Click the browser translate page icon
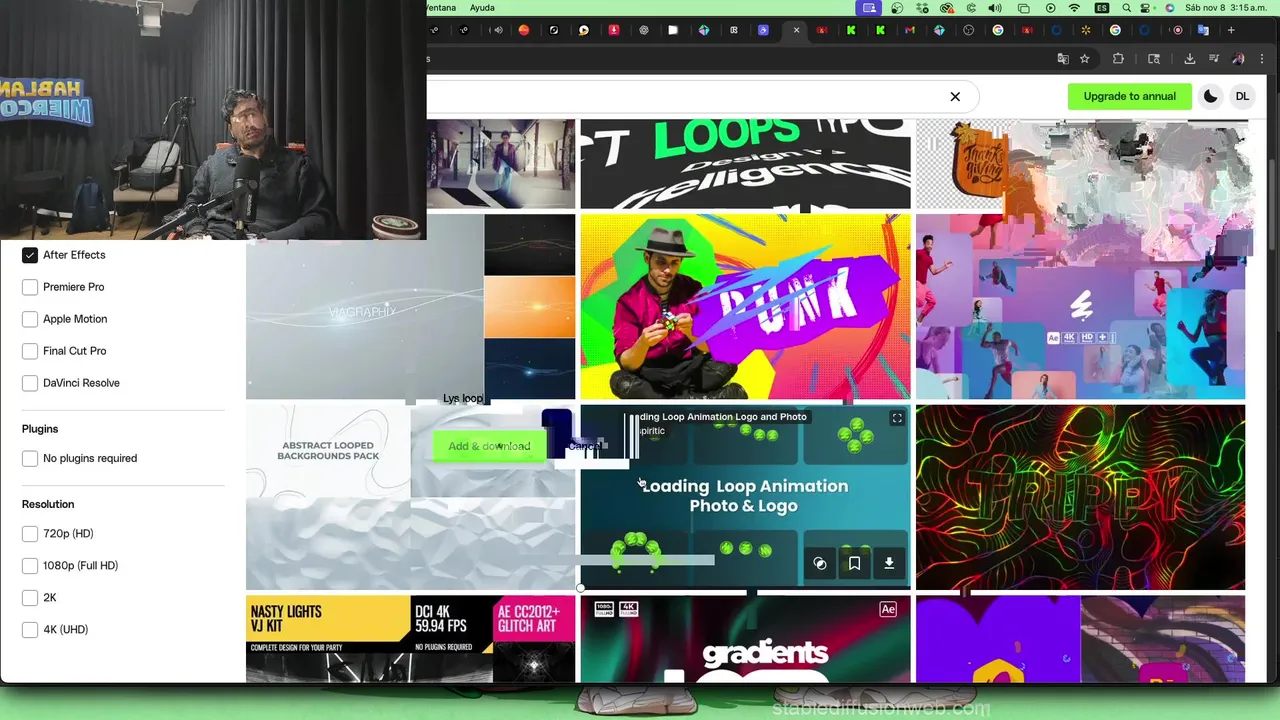This screenshot has height=720, width=1280. pos(1063,59)
